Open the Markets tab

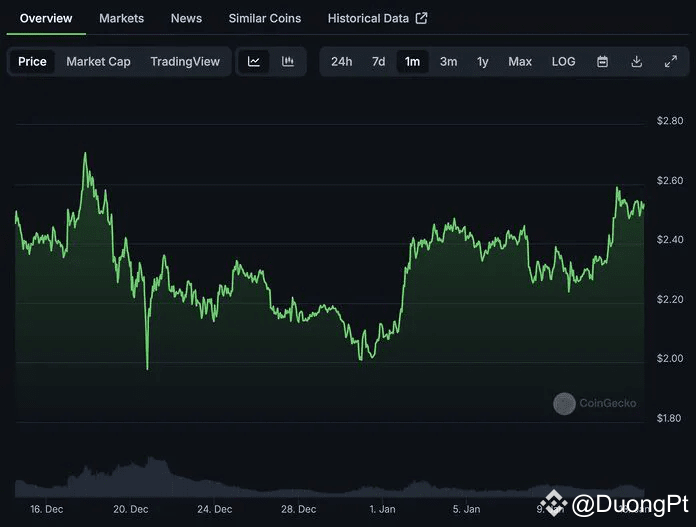pyautogui.click(x=121, y=18)
